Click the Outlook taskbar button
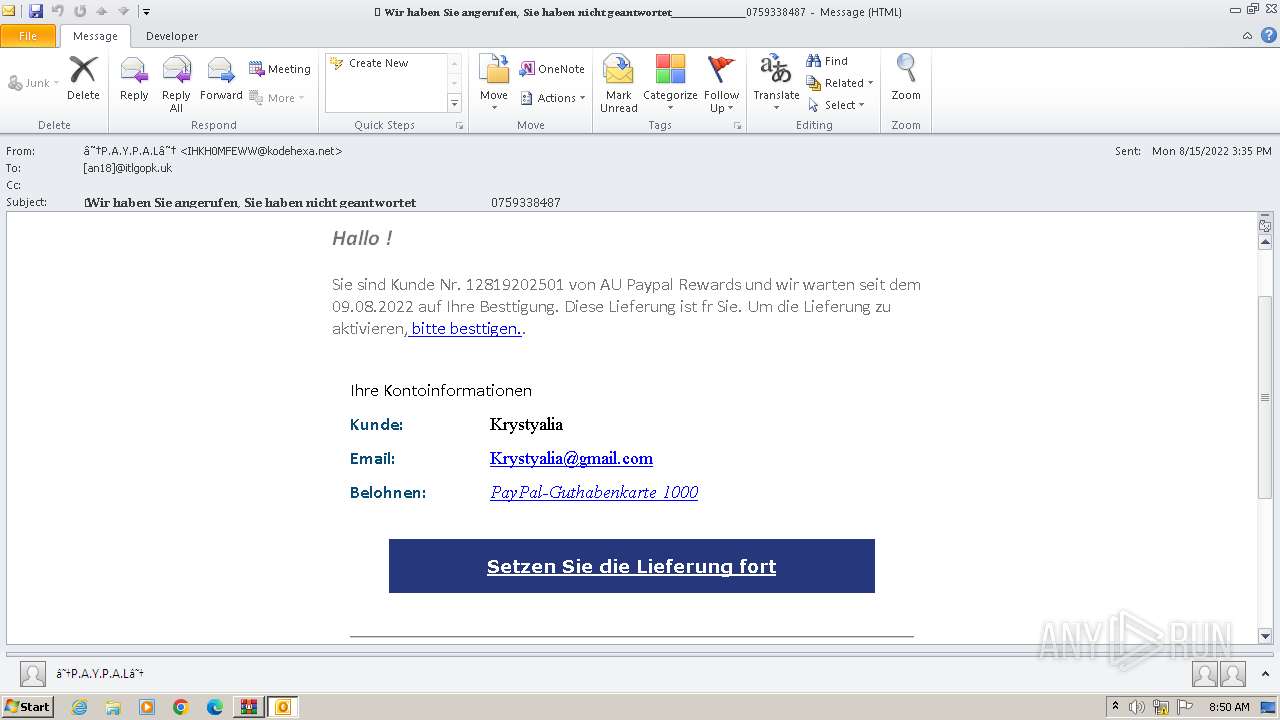 click(x=282, y=707)
